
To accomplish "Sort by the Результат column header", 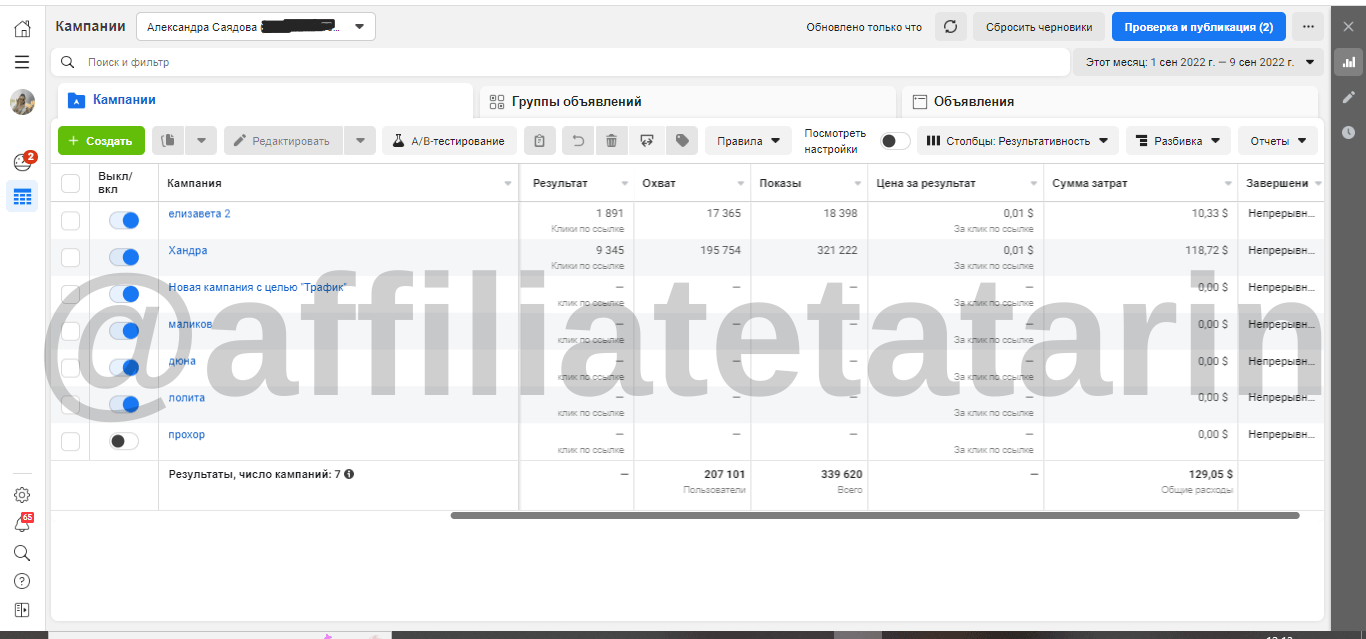I will click(x=560, y=183).
